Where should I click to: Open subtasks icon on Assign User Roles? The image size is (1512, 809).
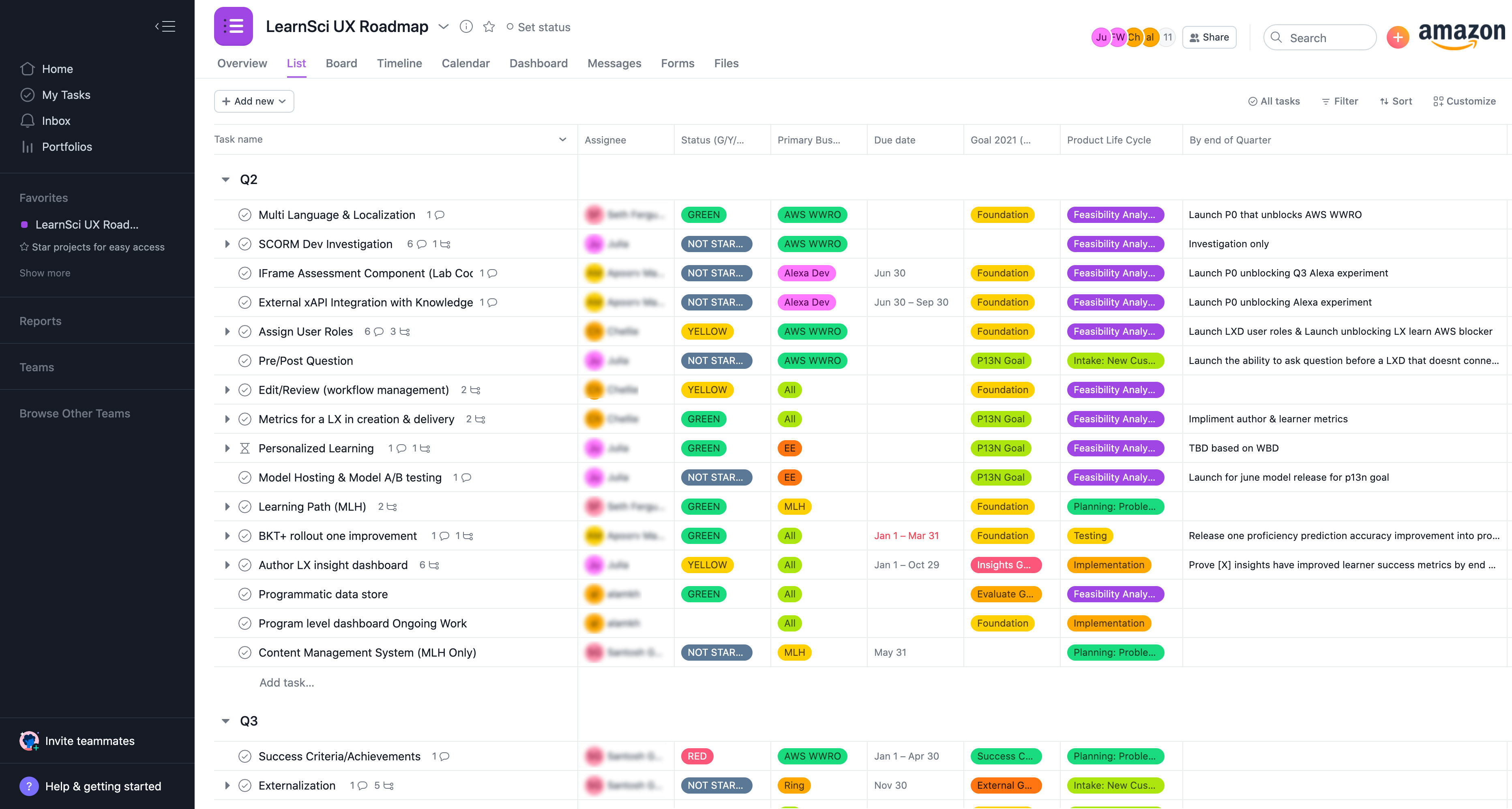point(404,332)
